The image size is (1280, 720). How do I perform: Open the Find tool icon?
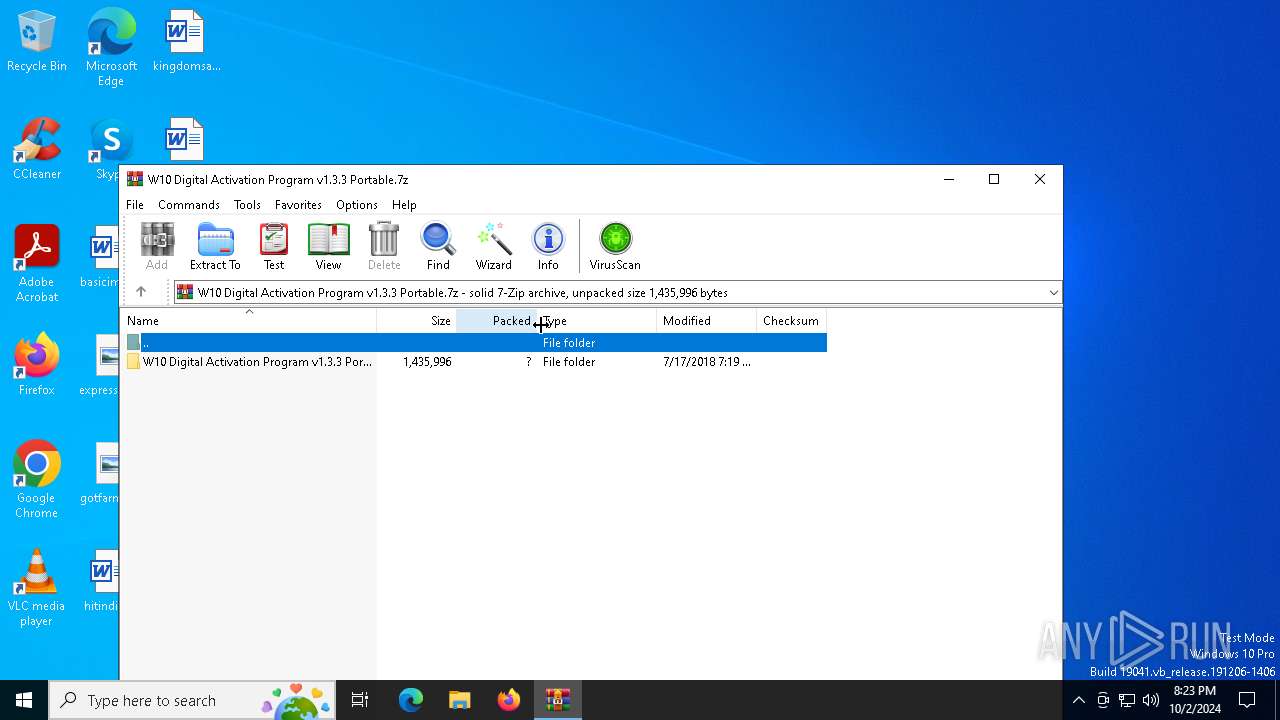[x=438, y=246]
